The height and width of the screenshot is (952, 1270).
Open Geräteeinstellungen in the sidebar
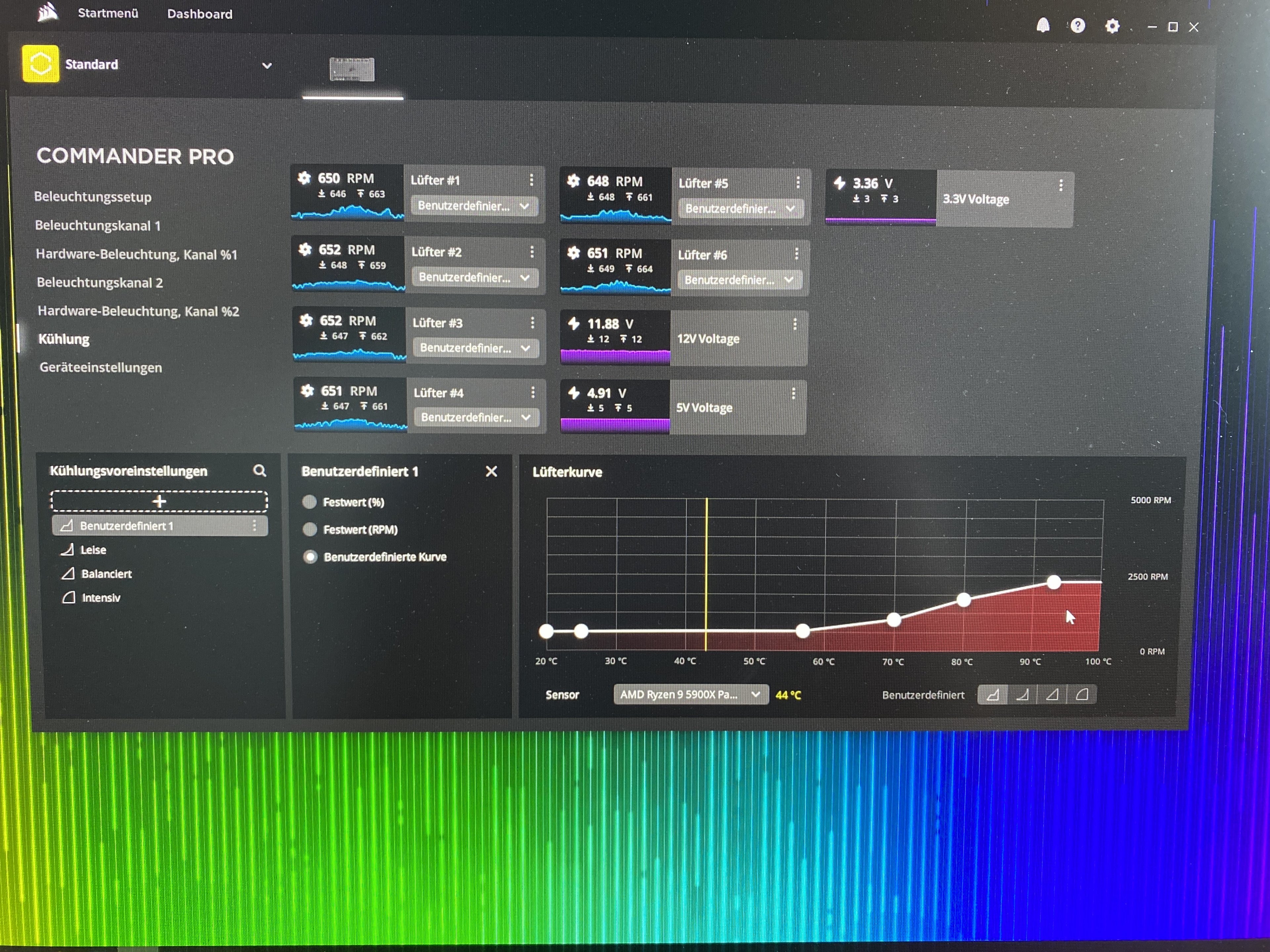pyautogui.click(x=101, y=367)
